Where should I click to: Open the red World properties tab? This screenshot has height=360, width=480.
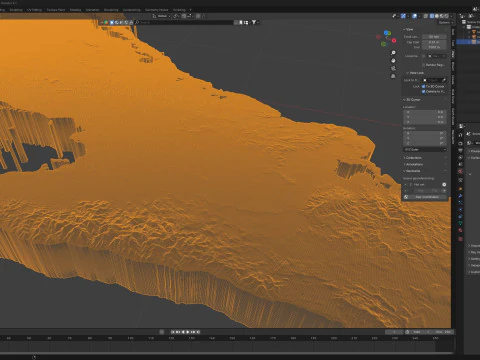[460, 171]
